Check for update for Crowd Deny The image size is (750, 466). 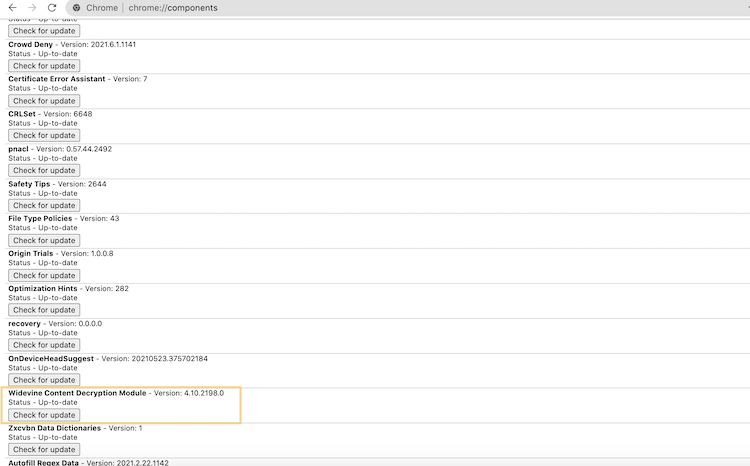point(44,66)
